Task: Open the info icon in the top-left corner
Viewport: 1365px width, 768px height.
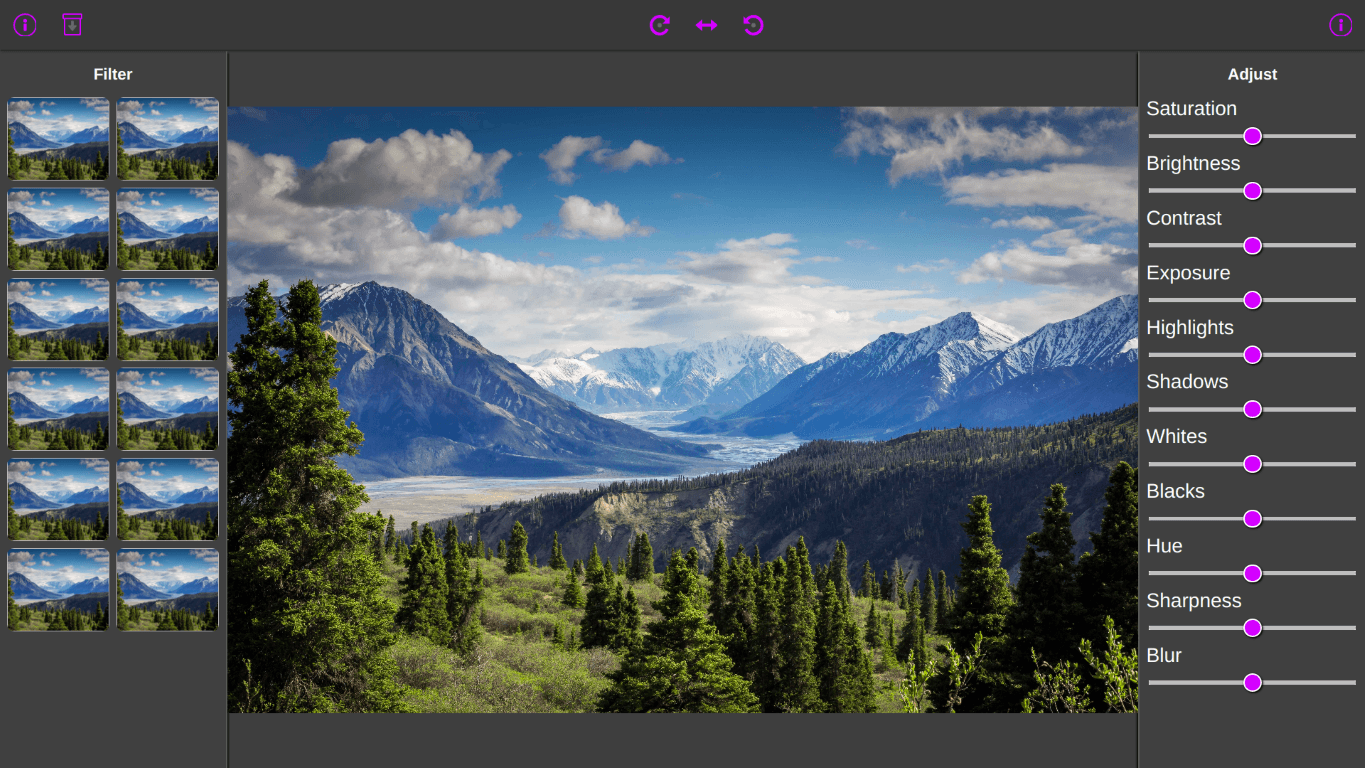Action: (x=25, y=26)
